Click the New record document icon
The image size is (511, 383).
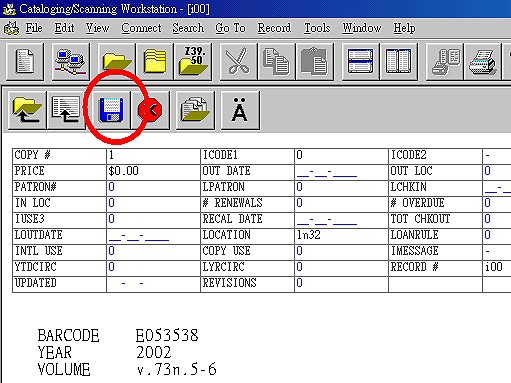(25, 61)
